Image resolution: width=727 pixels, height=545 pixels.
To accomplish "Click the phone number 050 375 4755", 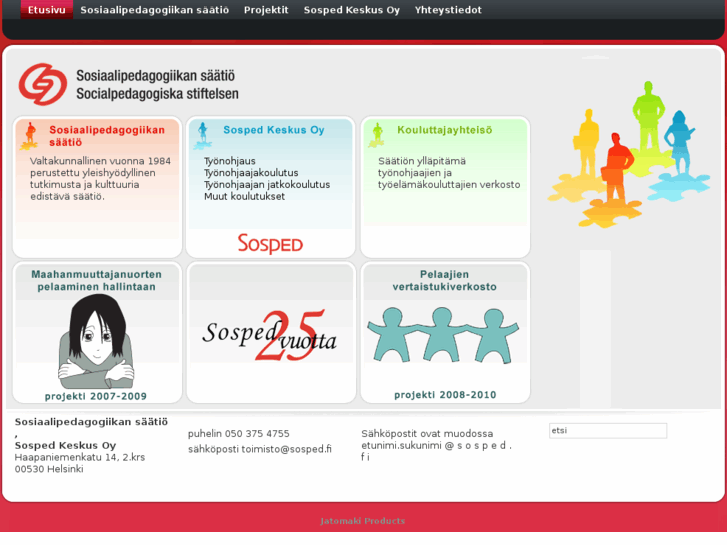I will 257,434.
